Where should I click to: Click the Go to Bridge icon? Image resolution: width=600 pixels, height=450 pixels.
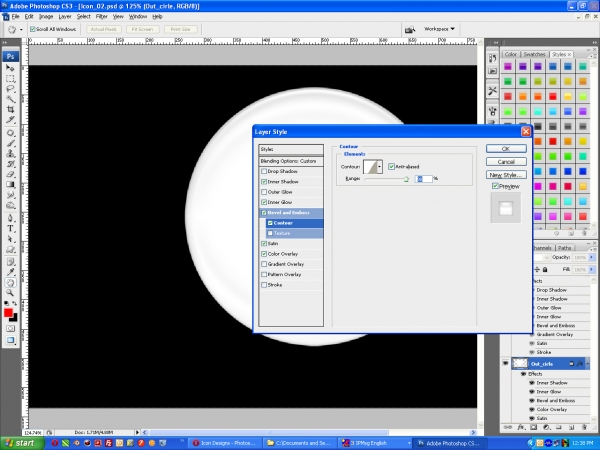(410, 29)
